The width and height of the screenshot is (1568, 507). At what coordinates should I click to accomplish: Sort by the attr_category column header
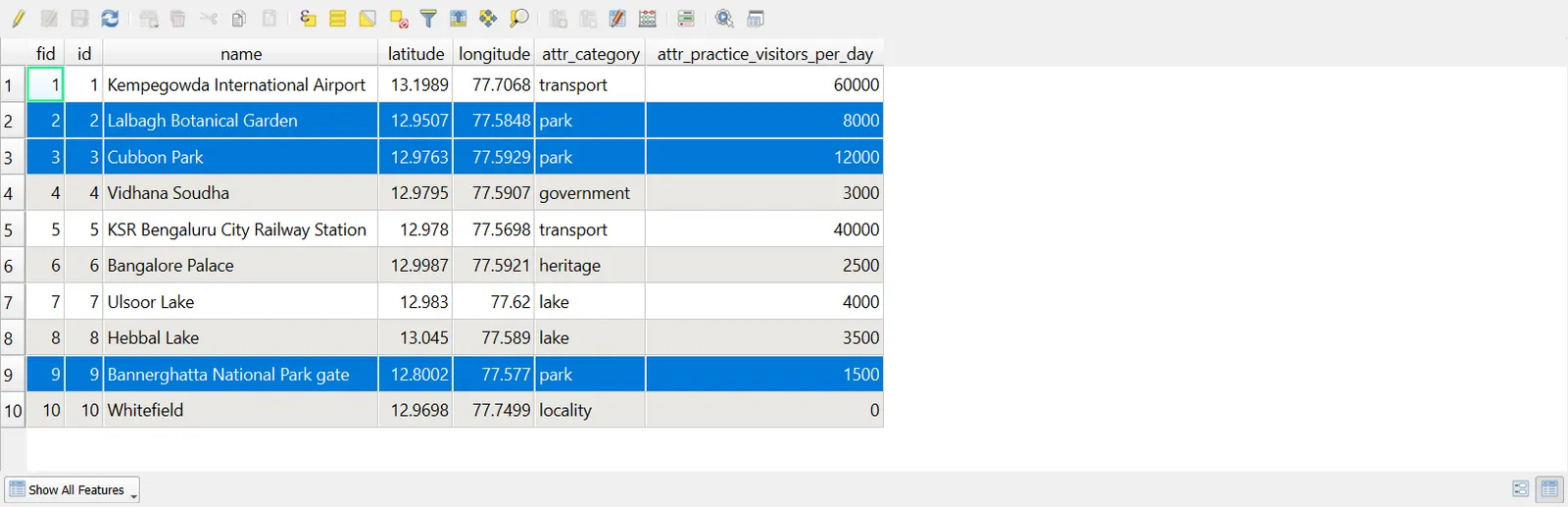(591, 54)
